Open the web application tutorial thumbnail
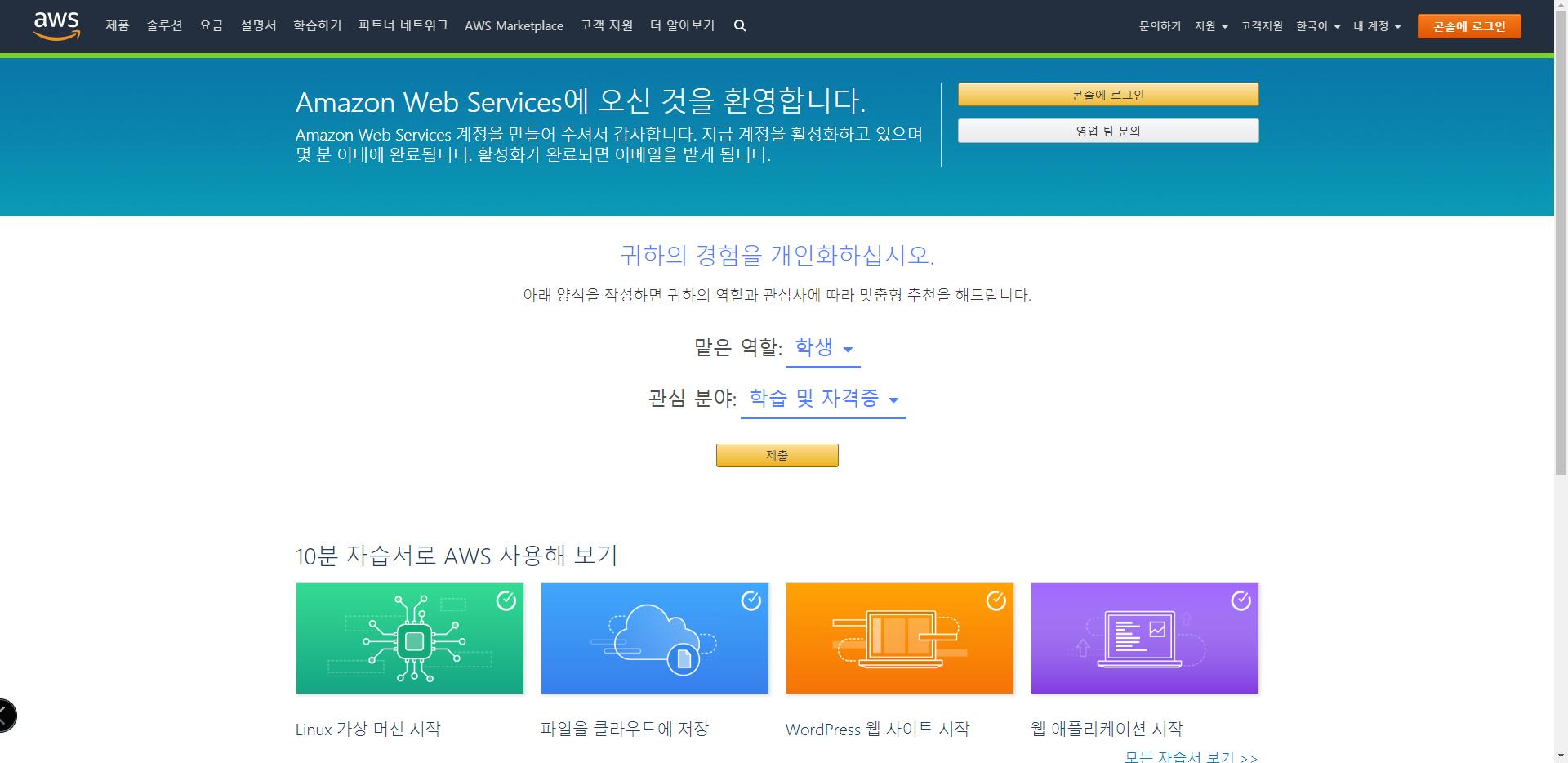The height and width of the screenshot is (763, 1568). point(1145,638)
